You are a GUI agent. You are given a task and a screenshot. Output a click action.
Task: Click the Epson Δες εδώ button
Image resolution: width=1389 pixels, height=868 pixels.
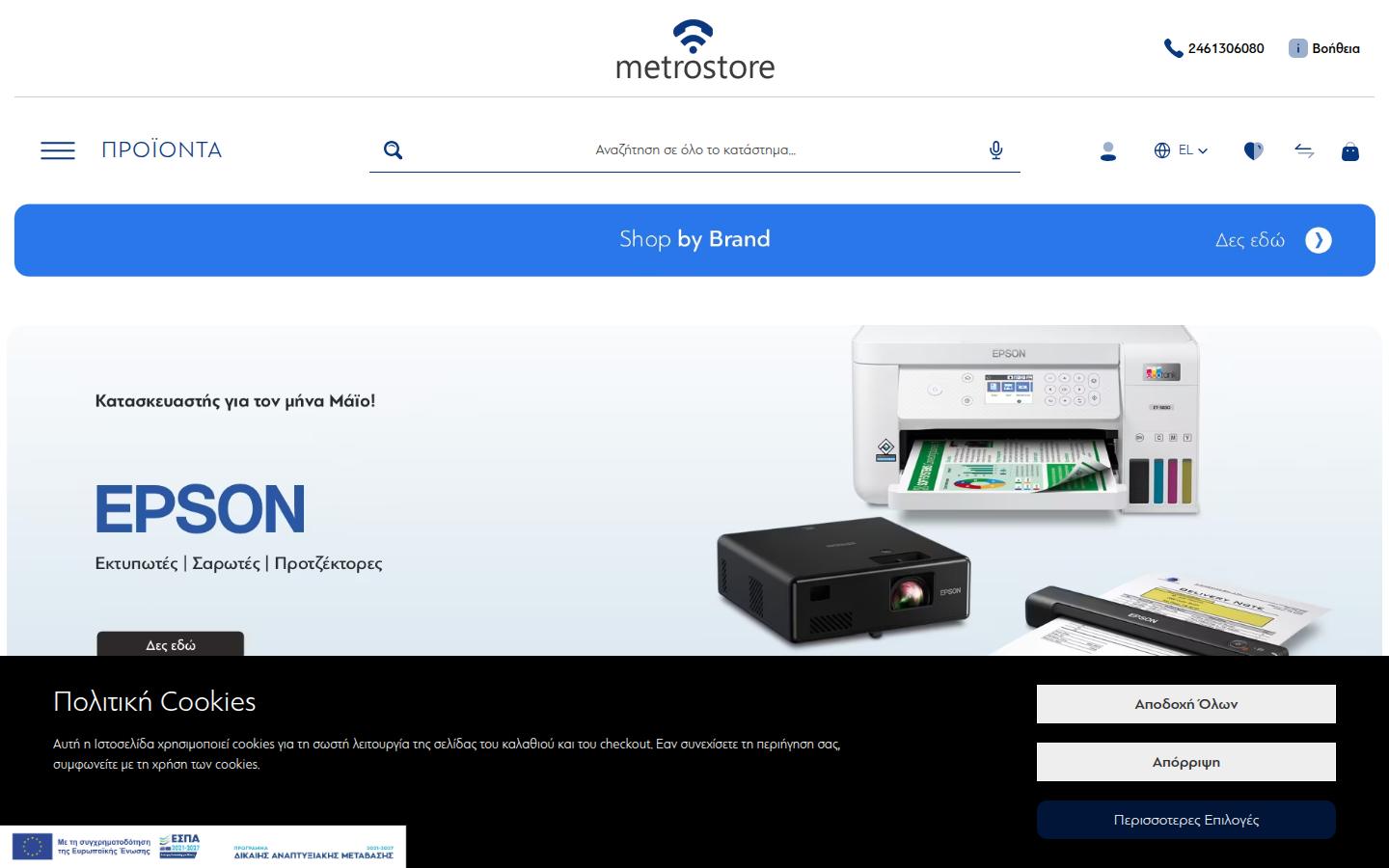pyautogui.click(x=171, y=644)
